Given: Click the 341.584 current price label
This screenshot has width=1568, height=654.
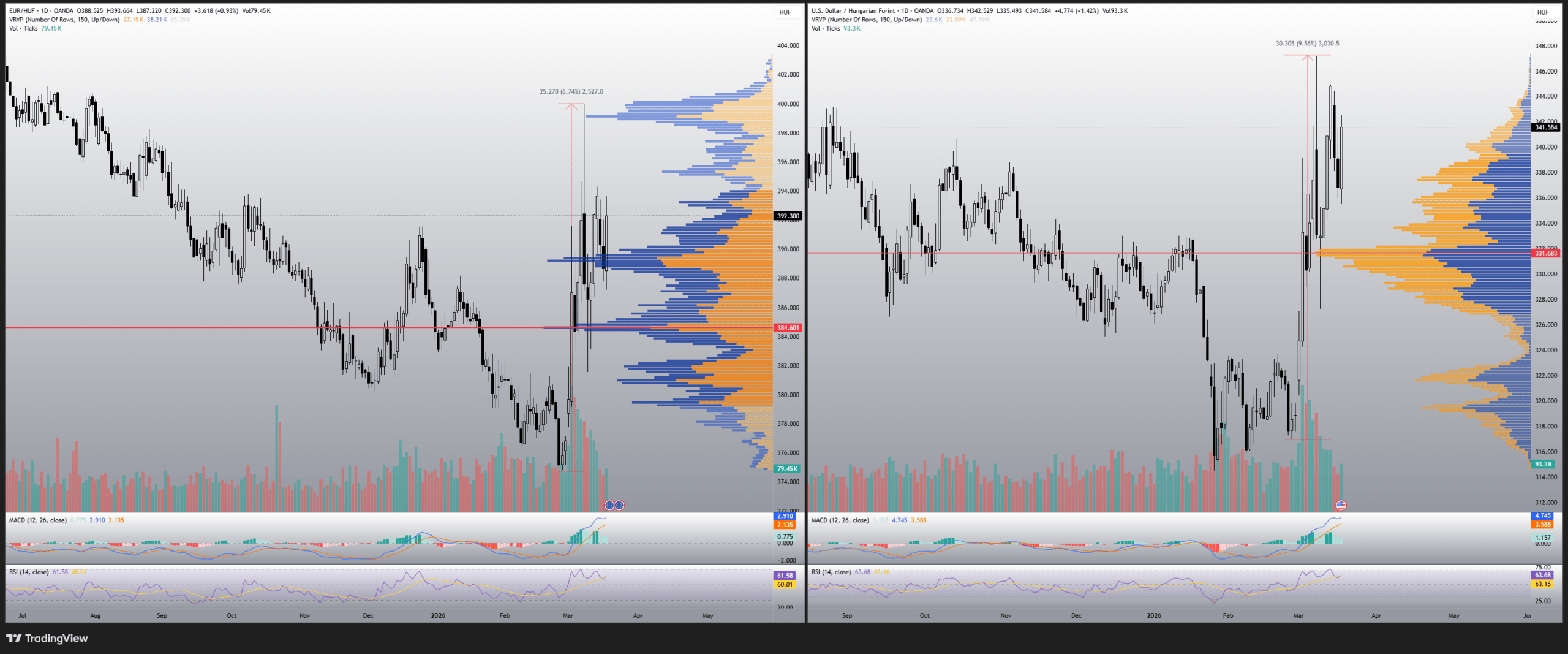Looking at the screenshot, I should click(1545, 127).
